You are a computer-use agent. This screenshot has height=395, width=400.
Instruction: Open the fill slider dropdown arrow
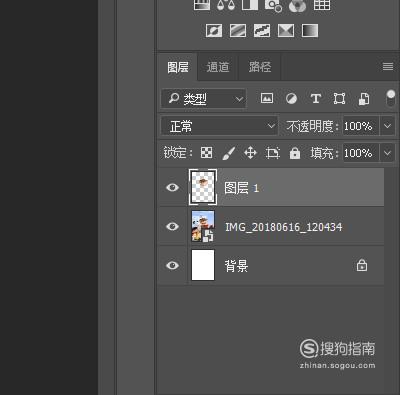pos(387,153)
